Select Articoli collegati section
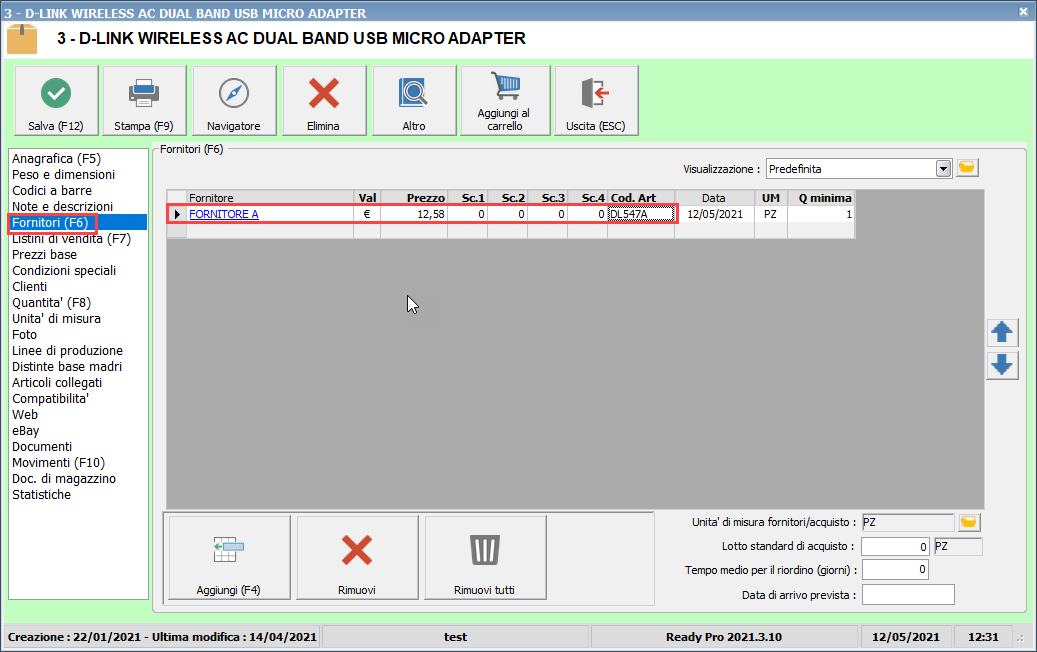This screenshot has width=1037, height=652. pos(57,382)
